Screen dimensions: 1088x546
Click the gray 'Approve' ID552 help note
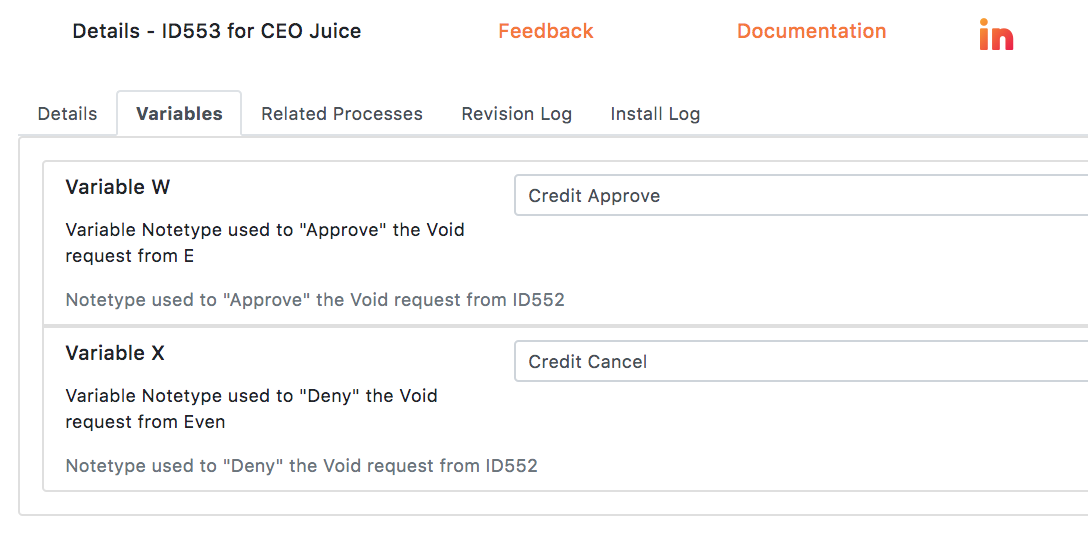pyautogui.click(x=315, y=300)
